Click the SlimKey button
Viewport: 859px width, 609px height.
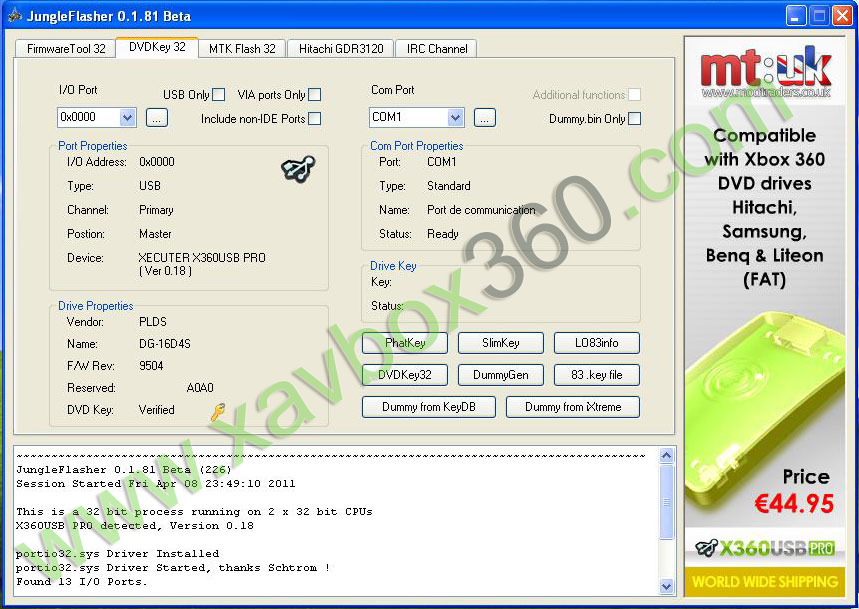501,343
